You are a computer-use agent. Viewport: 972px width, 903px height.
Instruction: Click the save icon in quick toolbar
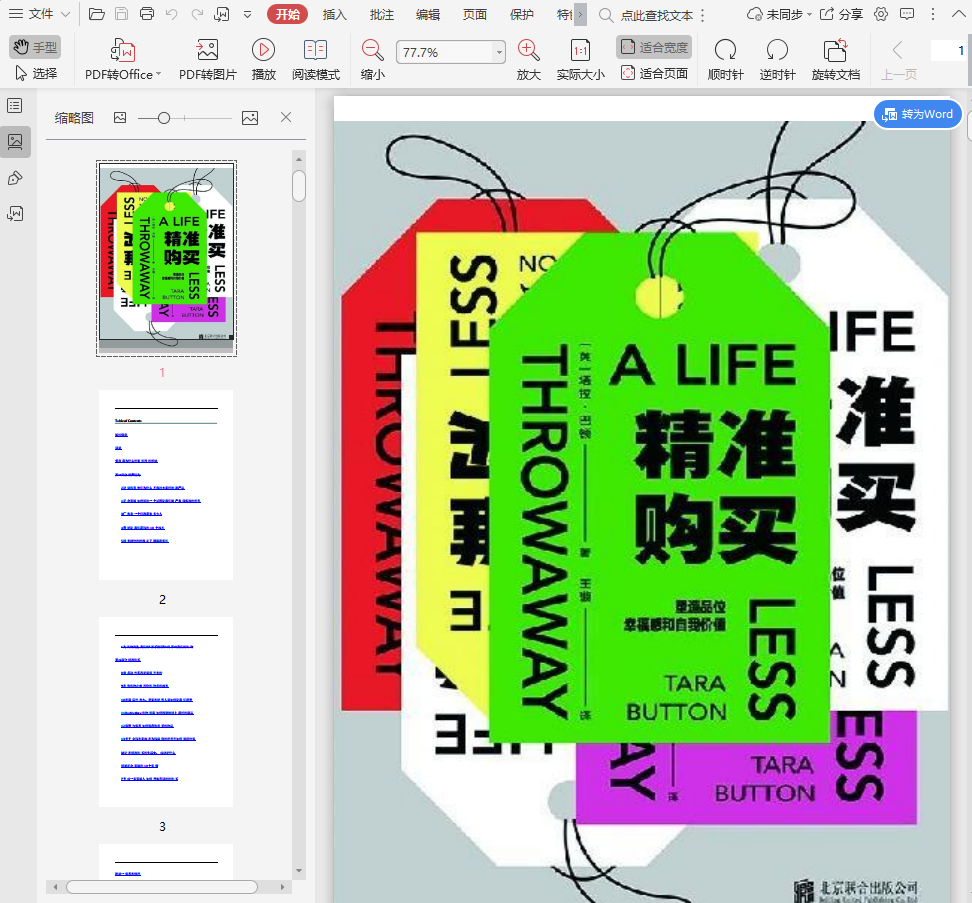122,14
